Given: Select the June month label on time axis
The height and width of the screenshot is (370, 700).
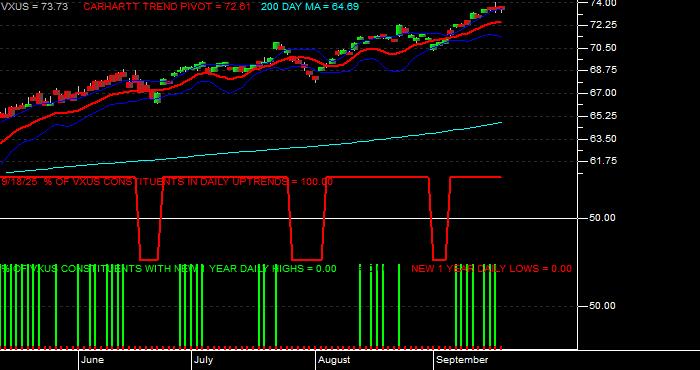Looking at the screenshot, I should (x=93, y=360).
